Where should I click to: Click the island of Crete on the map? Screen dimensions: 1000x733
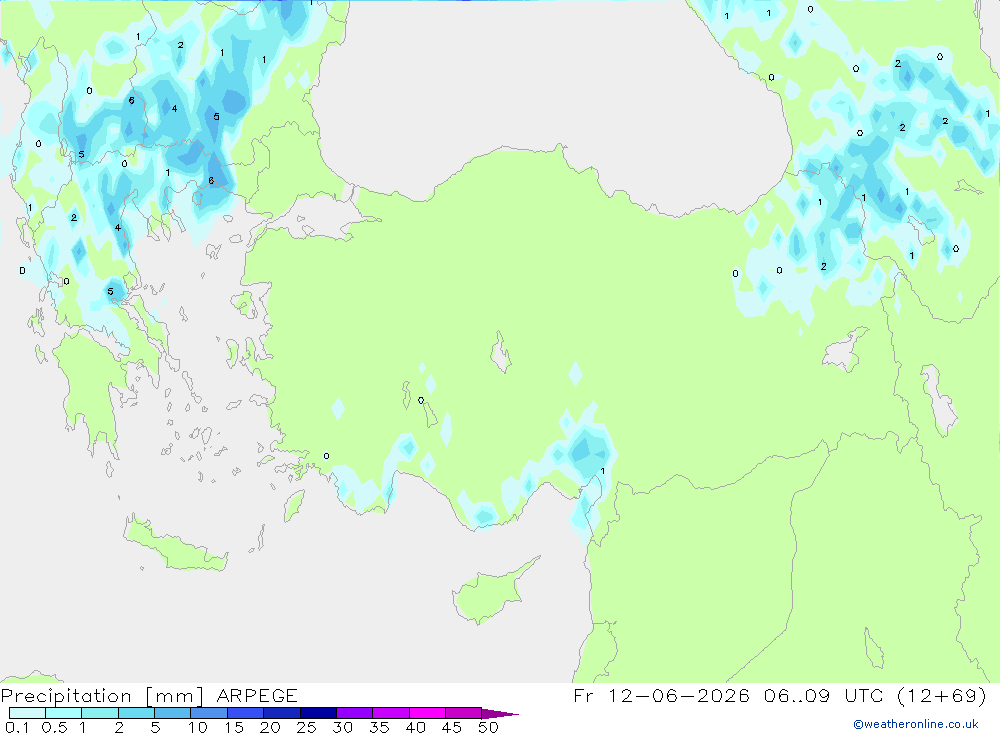173,544
